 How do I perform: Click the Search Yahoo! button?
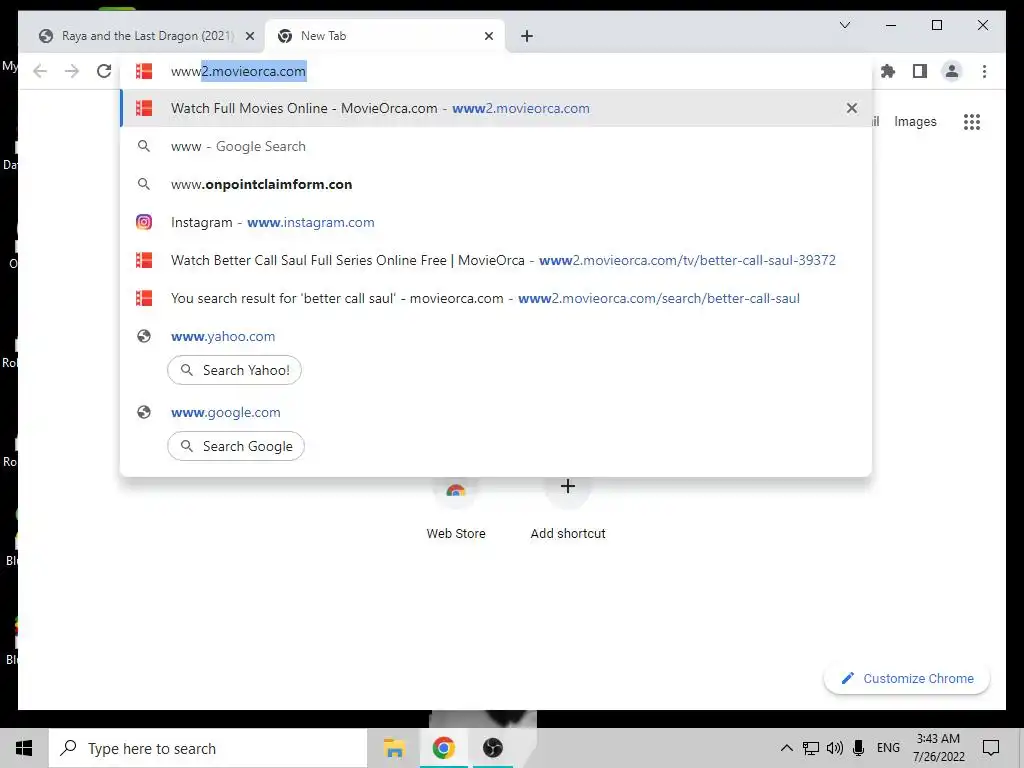tap(234, 370)
